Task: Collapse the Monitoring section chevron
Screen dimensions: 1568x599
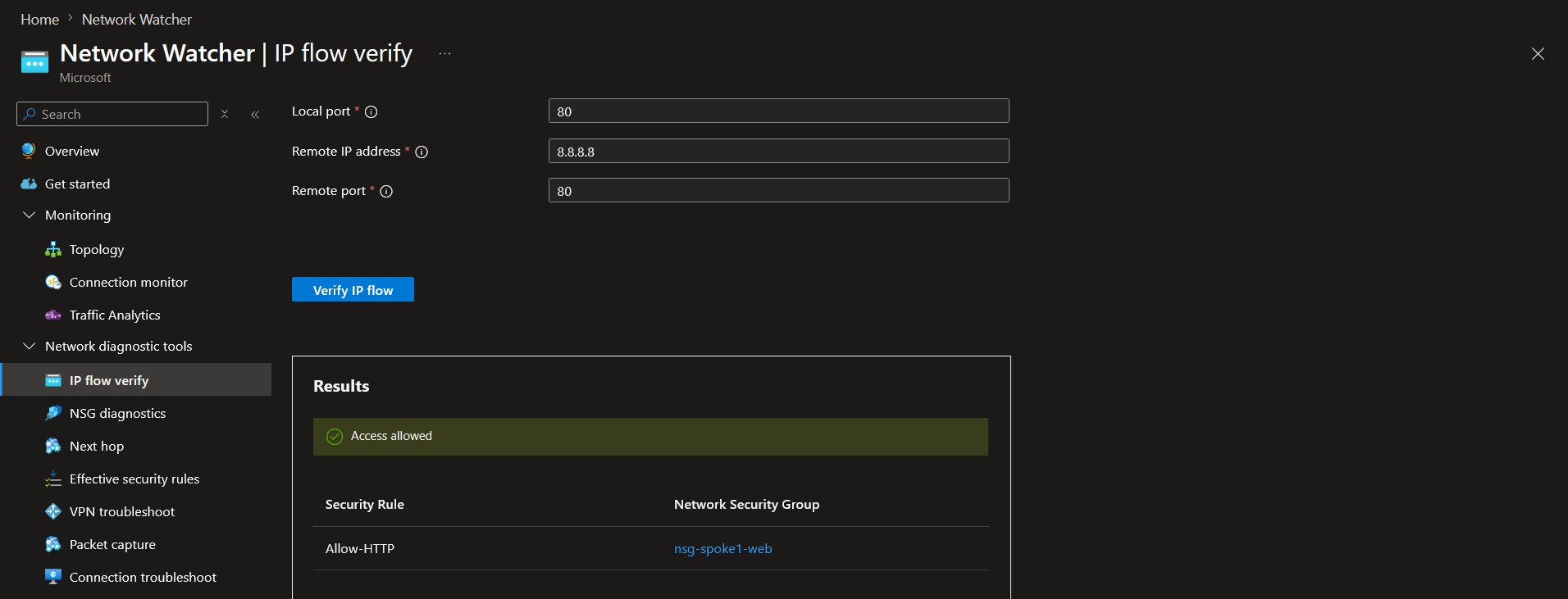Action: [30, 215]
